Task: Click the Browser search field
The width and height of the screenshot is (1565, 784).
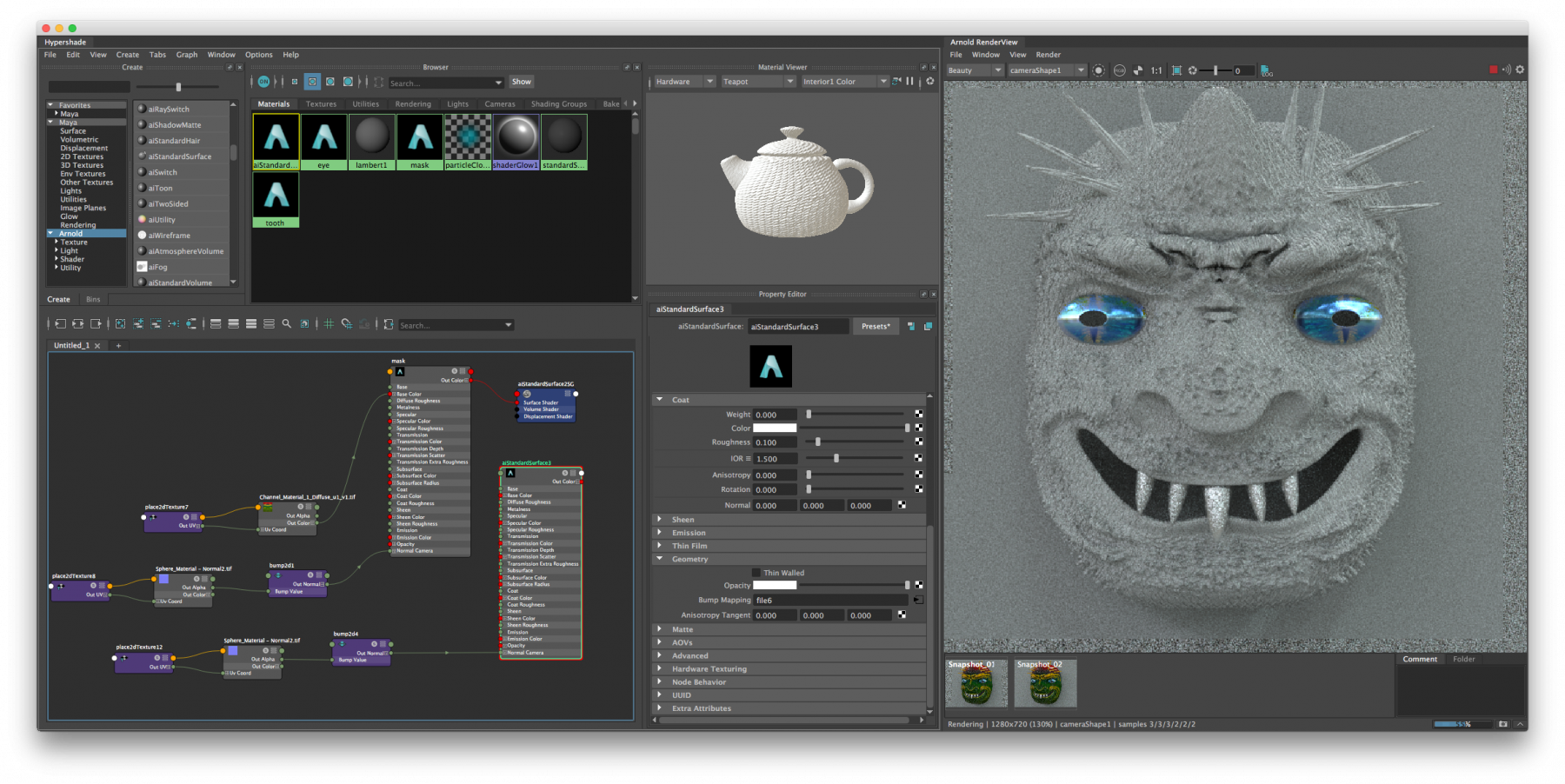Action: click(x=445, y=83)
